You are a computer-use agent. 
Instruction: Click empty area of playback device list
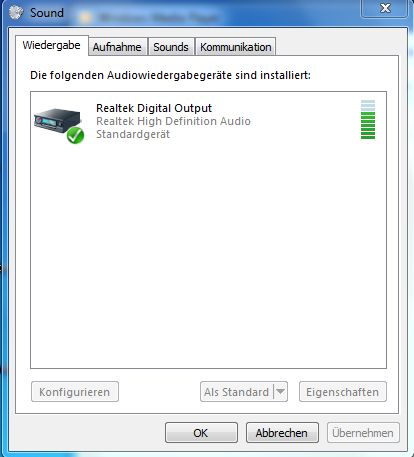[x=208, y=257]
